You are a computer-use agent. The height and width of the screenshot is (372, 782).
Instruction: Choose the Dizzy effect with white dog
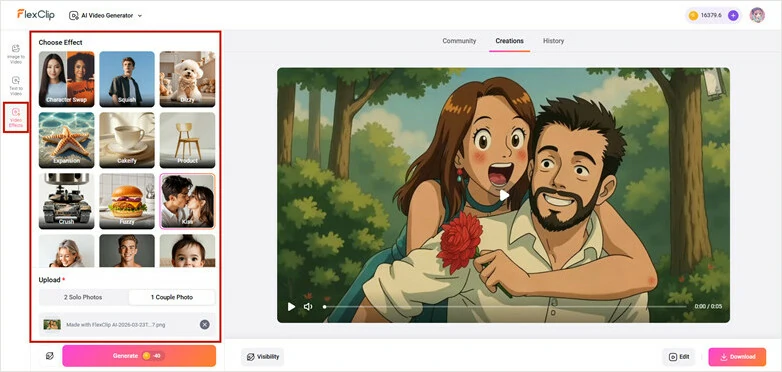tap(187, 79)
